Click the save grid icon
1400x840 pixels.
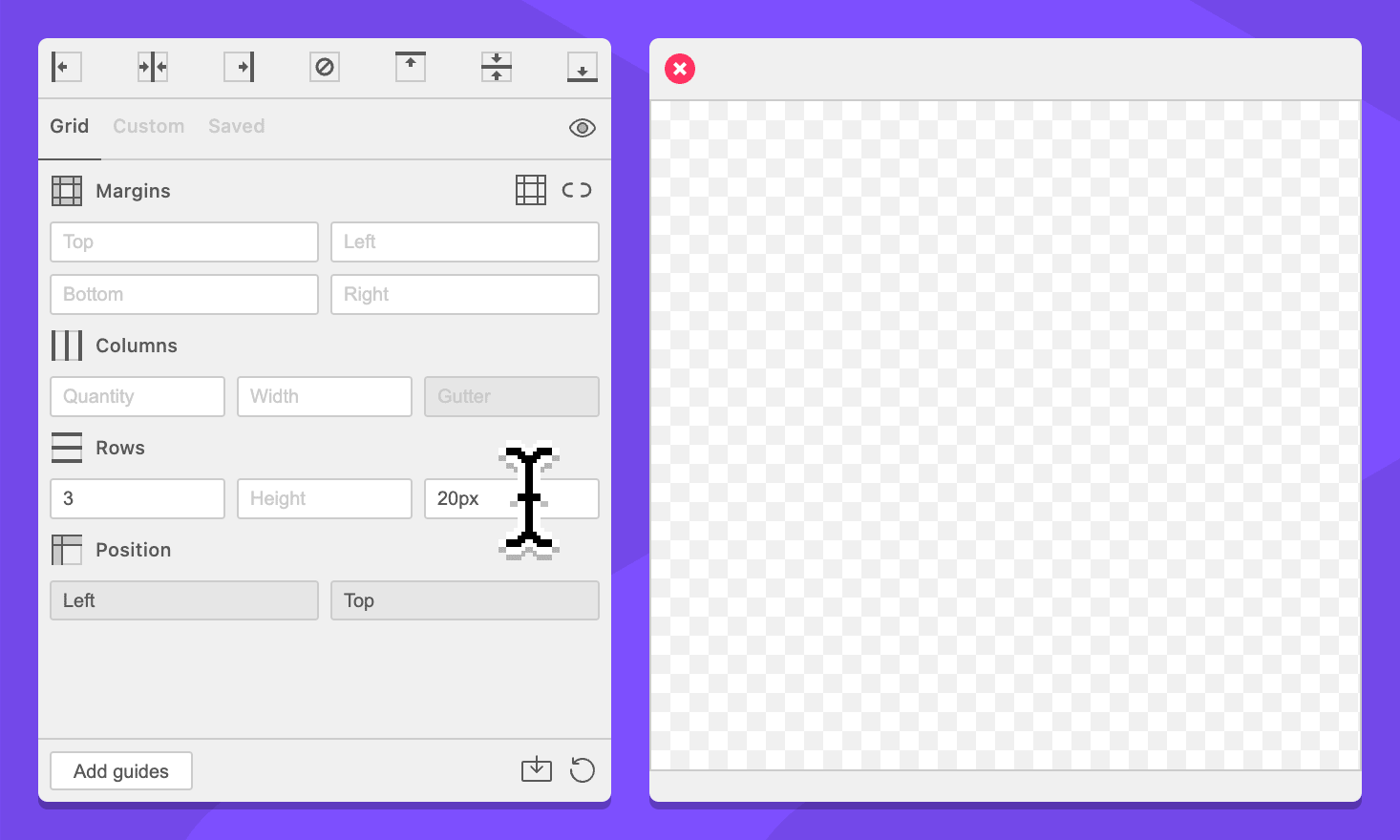pos(537,769)
